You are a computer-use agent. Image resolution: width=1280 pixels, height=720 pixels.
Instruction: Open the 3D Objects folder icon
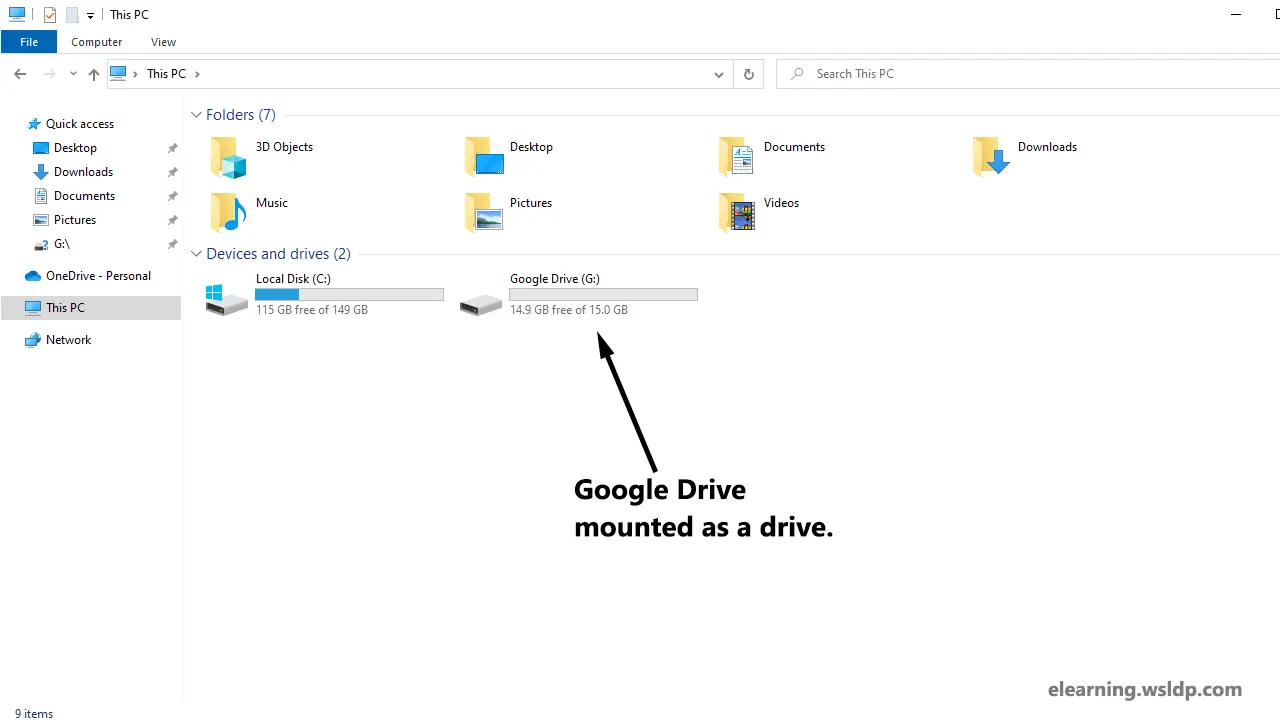click(228, 157)
